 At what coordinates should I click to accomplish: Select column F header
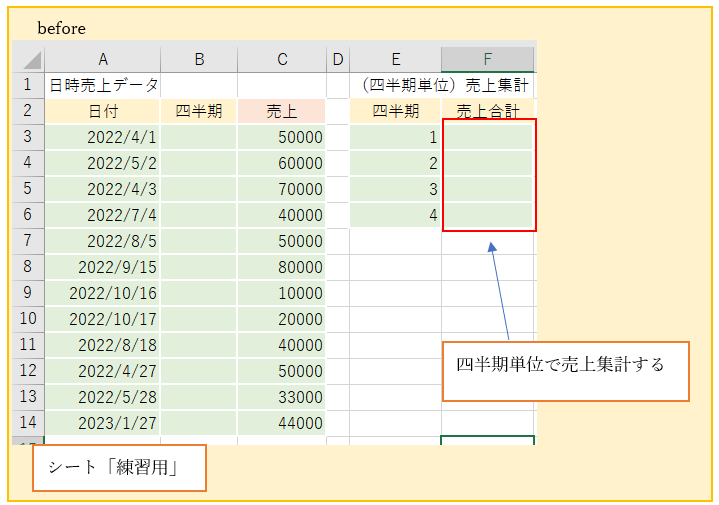coord(487,59)
